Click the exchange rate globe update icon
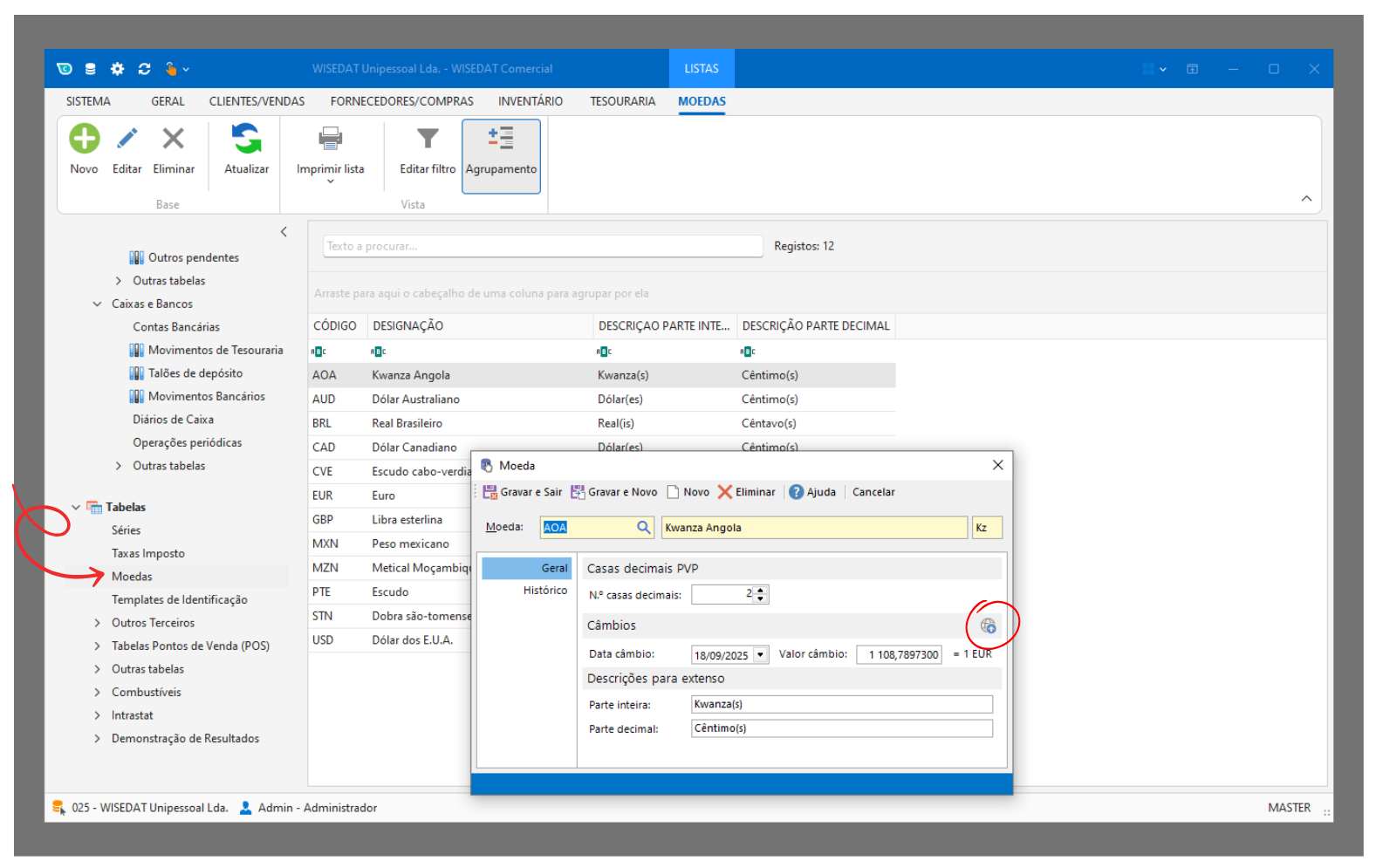 (x=988, y=625)
